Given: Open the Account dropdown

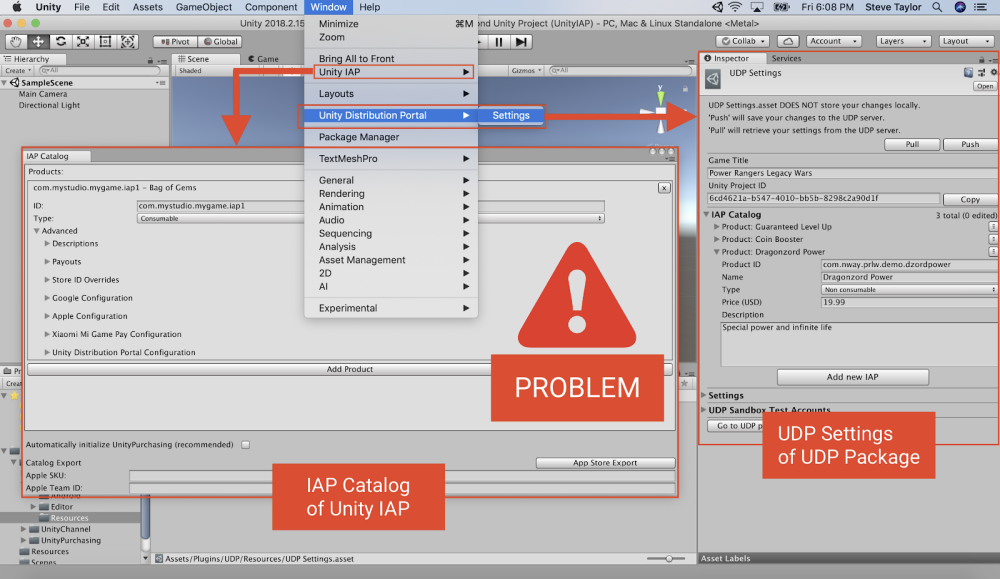Looking at the screenshot, I should 834,41.
